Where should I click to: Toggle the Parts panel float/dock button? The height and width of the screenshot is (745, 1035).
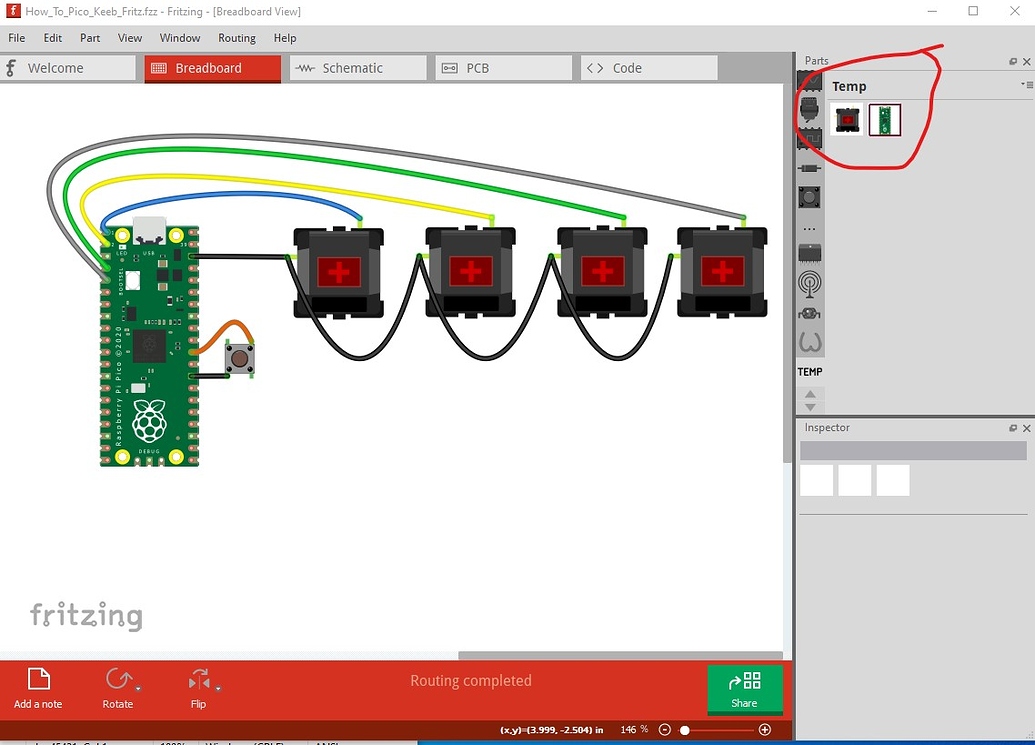click(x=1013, y=61)
